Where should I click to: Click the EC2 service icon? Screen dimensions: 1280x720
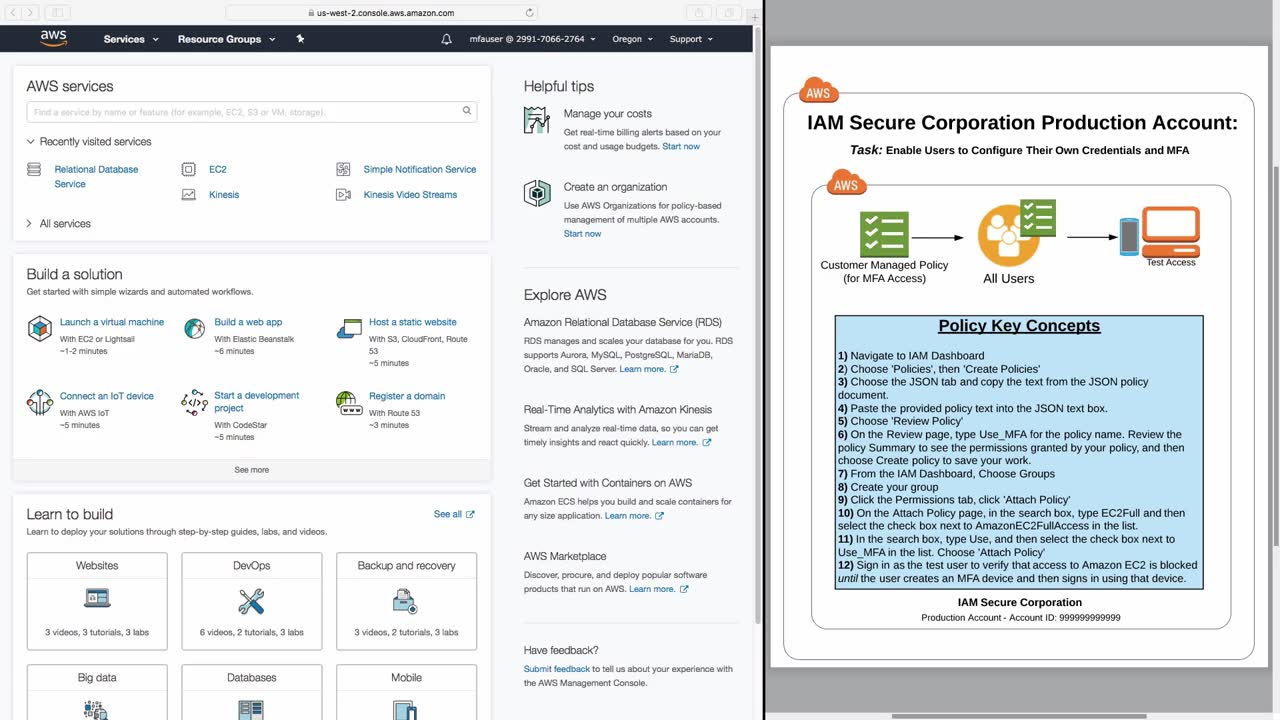pos(188,170)
